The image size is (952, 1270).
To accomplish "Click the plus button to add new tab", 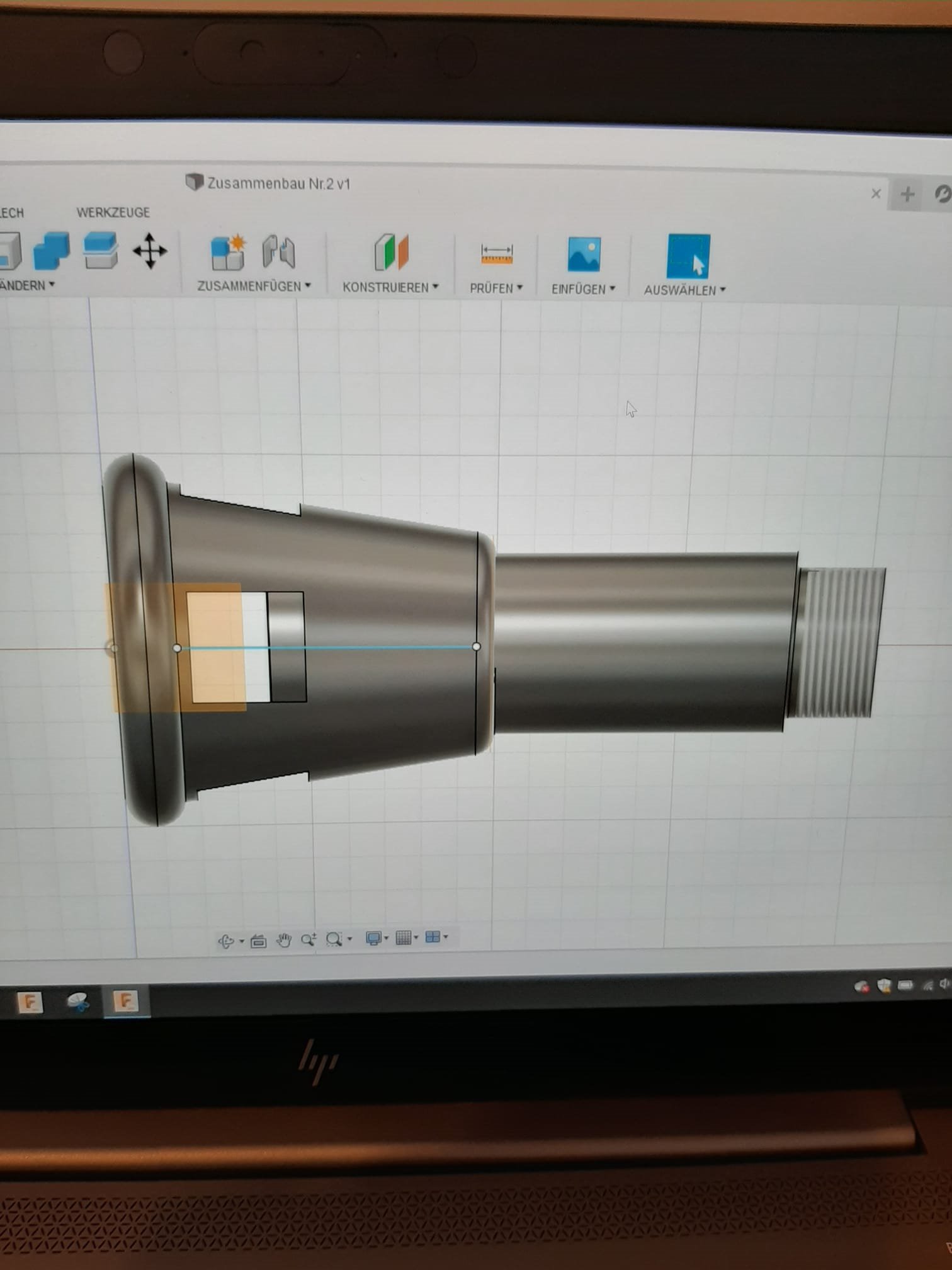I will point(907,195).
